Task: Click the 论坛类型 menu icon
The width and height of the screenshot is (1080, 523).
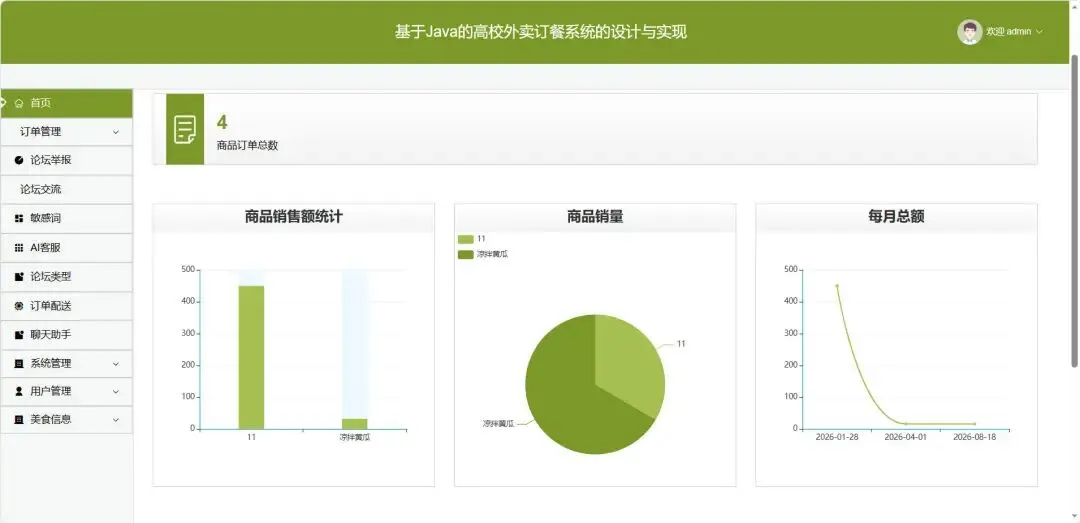Action: (19, 277)
